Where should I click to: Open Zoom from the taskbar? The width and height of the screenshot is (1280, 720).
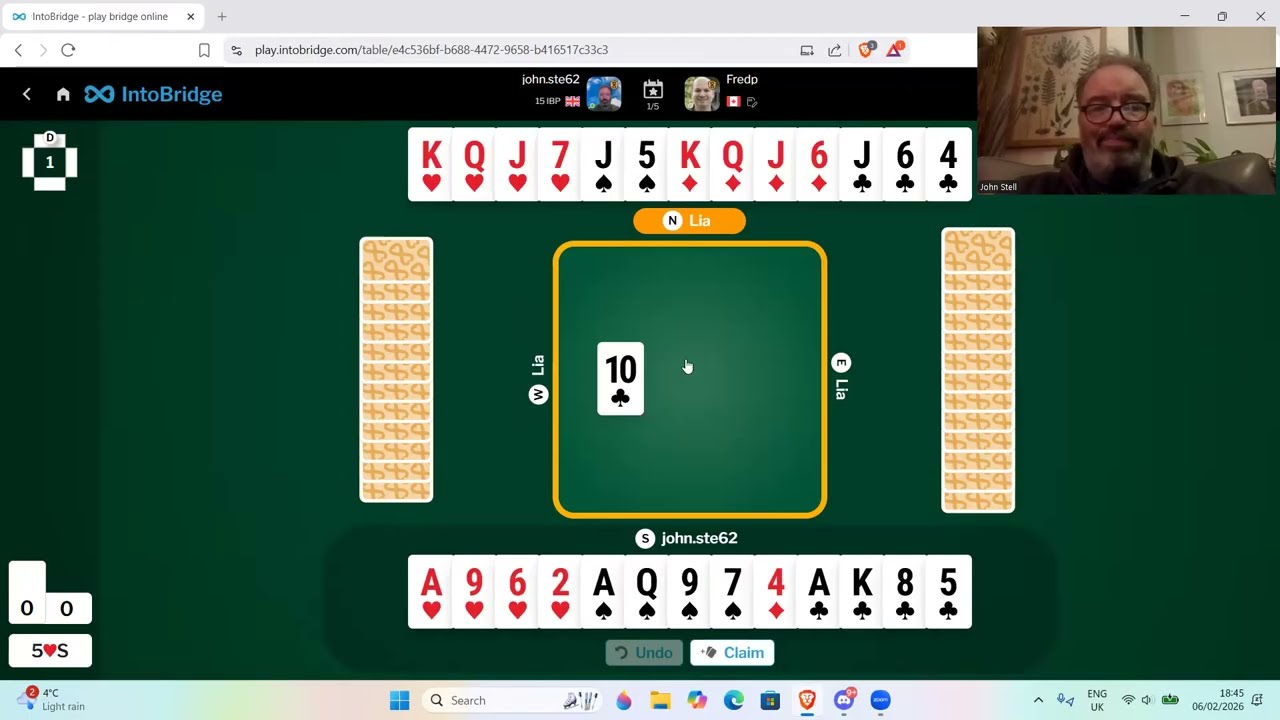coord(880,700)
